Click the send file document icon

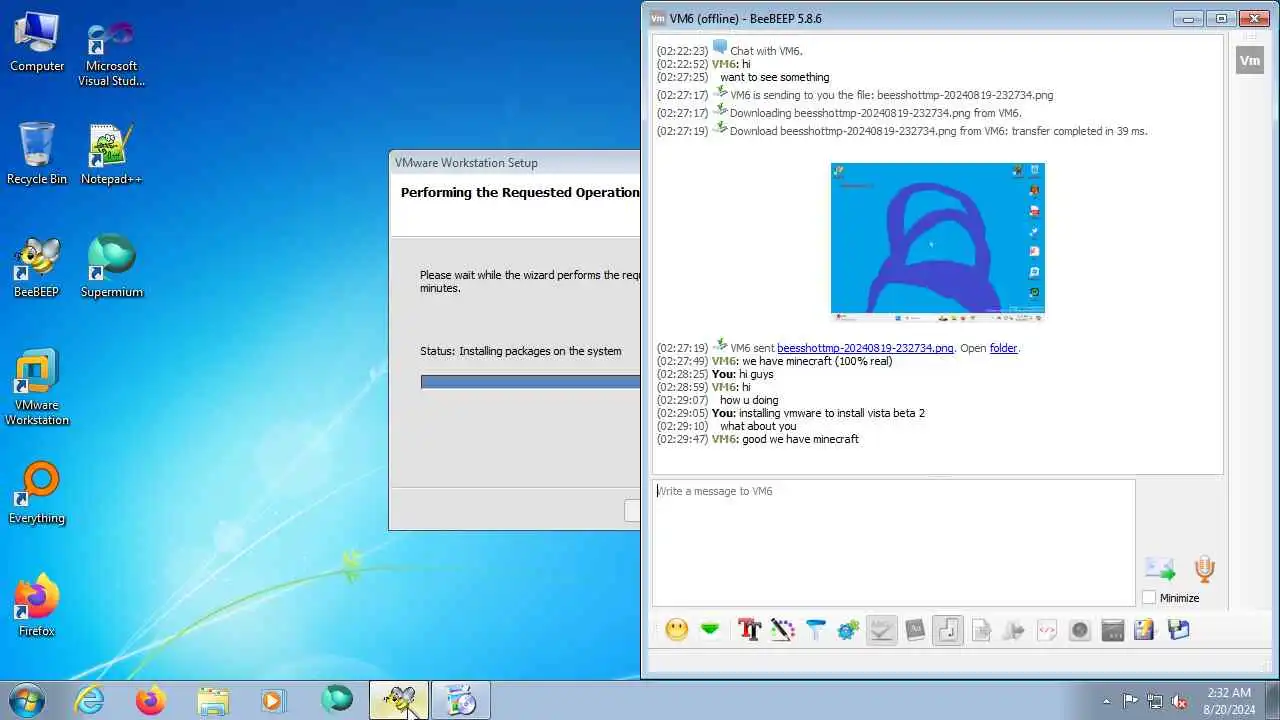click(981, 630)
